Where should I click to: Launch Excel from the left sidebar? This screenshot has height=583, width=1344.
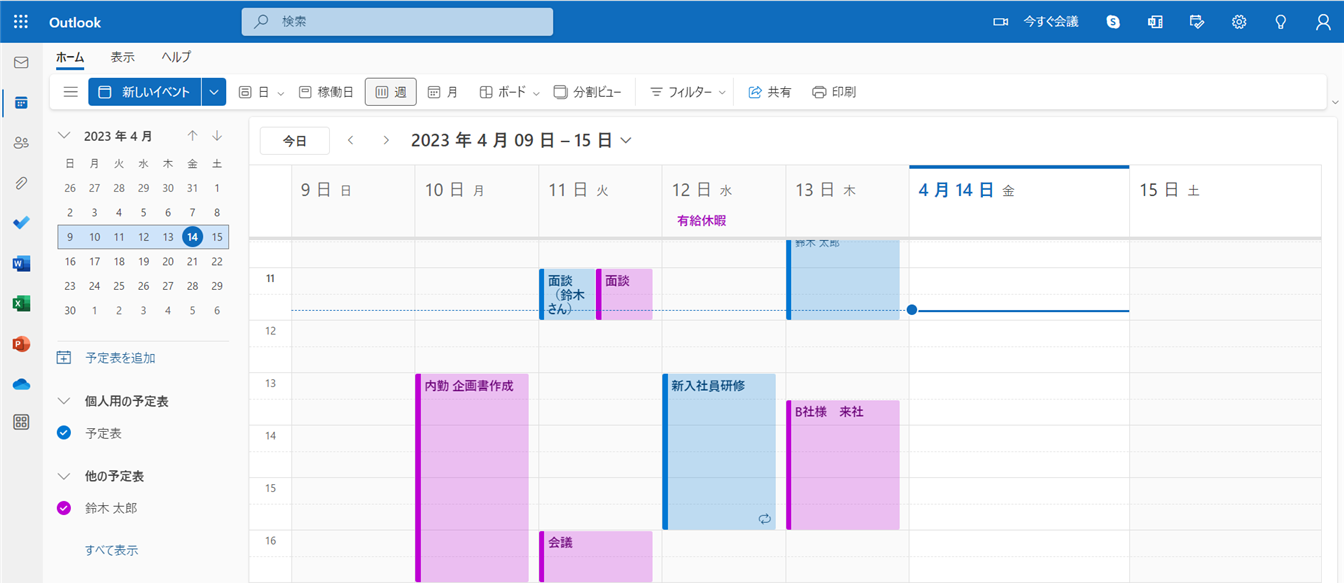[x=21, y=304]
